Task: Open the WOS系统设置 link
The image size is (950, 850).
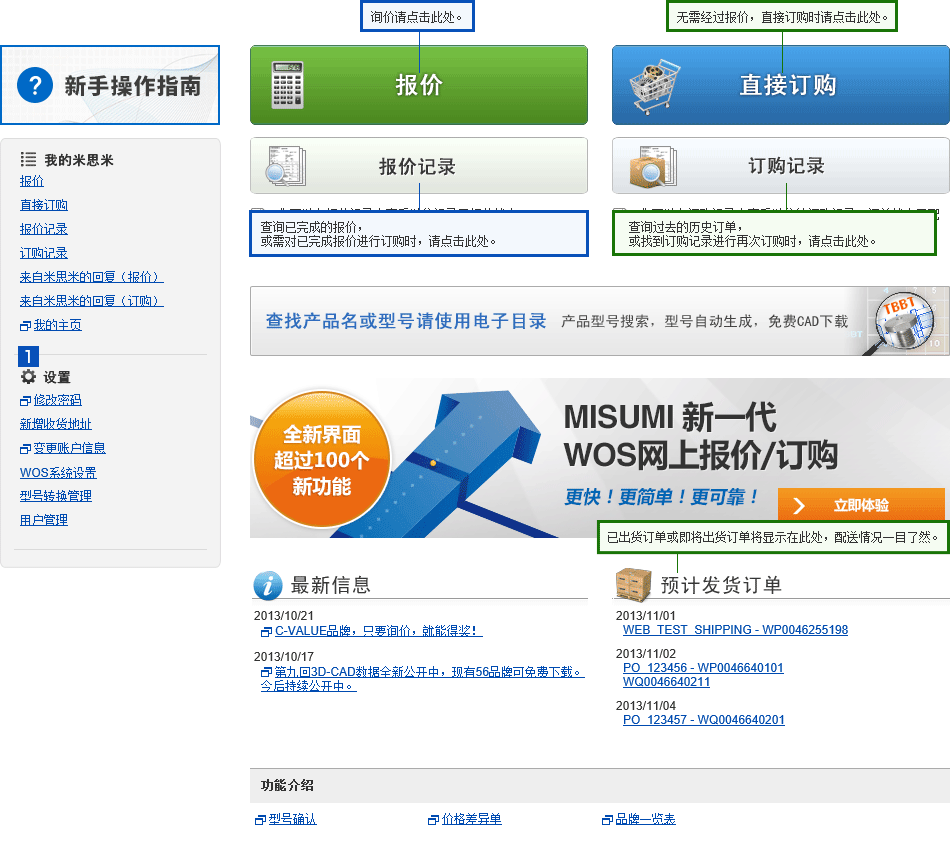Action: click(58, 473)
